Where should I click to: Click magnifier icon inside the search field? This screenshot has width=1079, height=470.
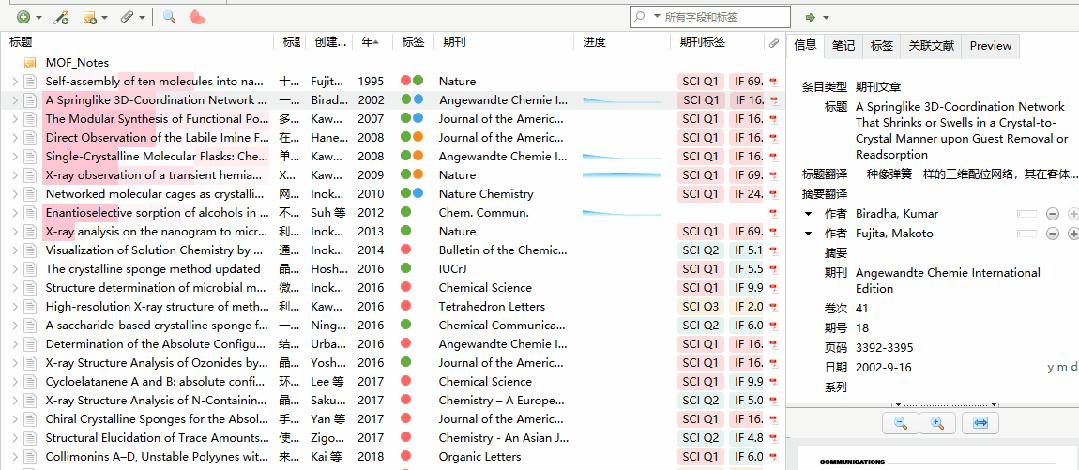pyautogui.click(x=640, y=17)
